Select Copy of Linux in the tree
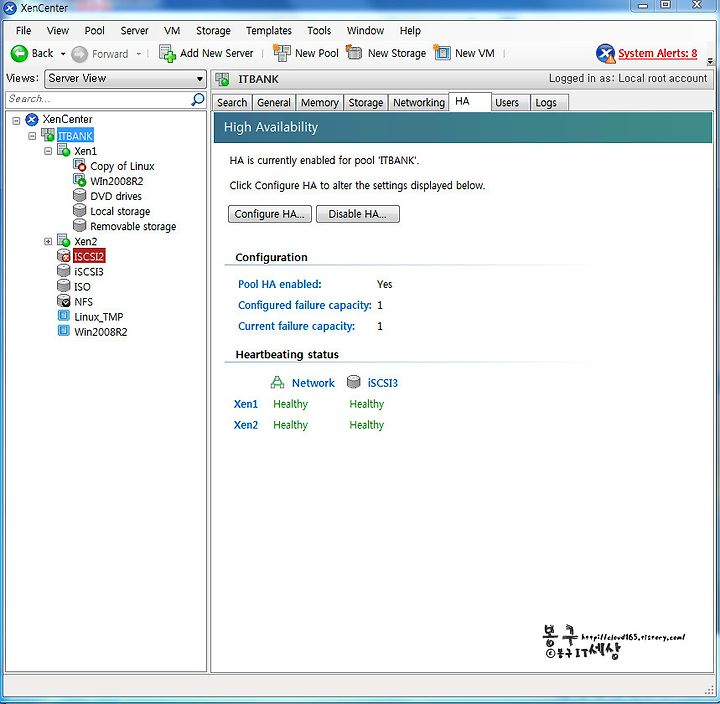 coord(122,166)
